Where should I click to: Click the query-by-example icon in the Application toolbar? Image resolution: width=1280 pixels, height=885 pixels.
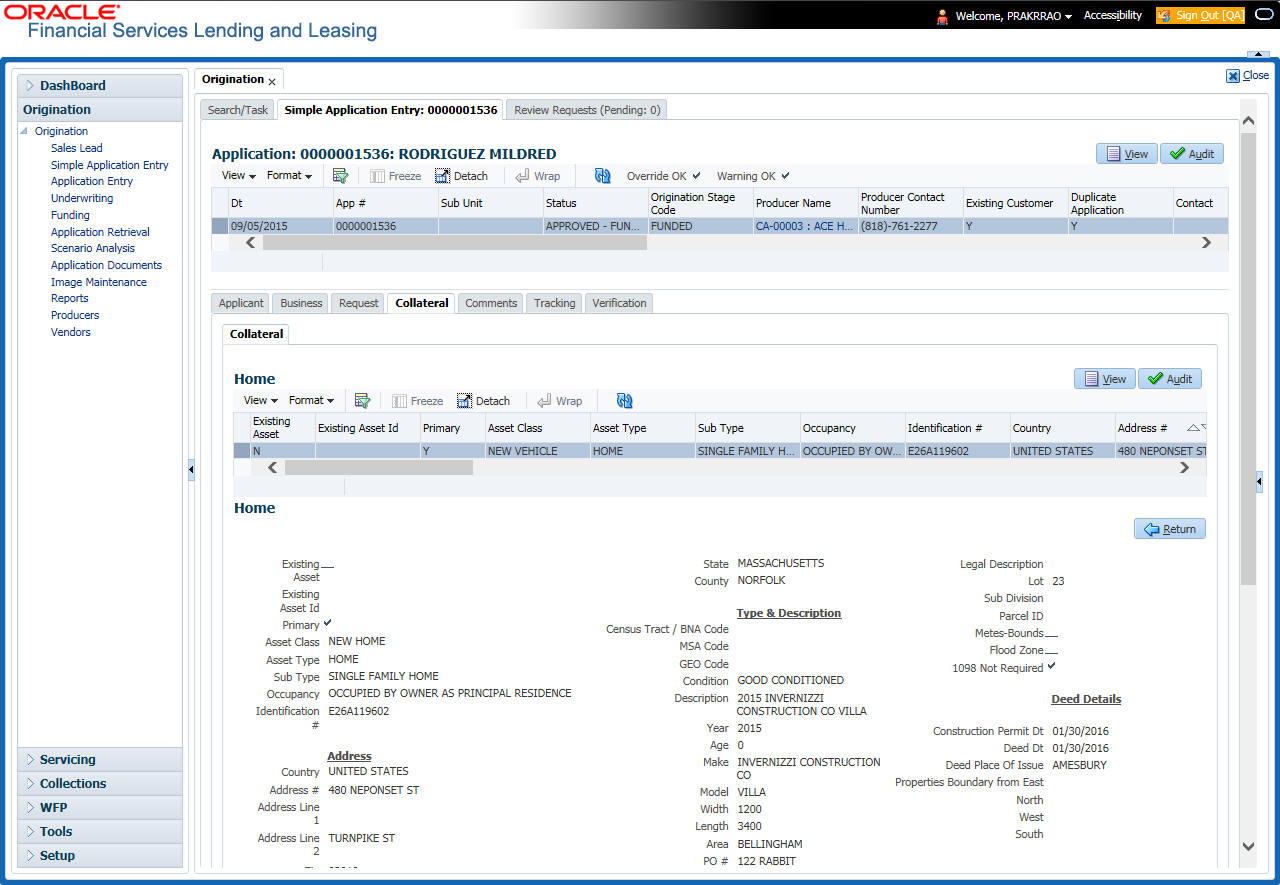coord(340,176)
